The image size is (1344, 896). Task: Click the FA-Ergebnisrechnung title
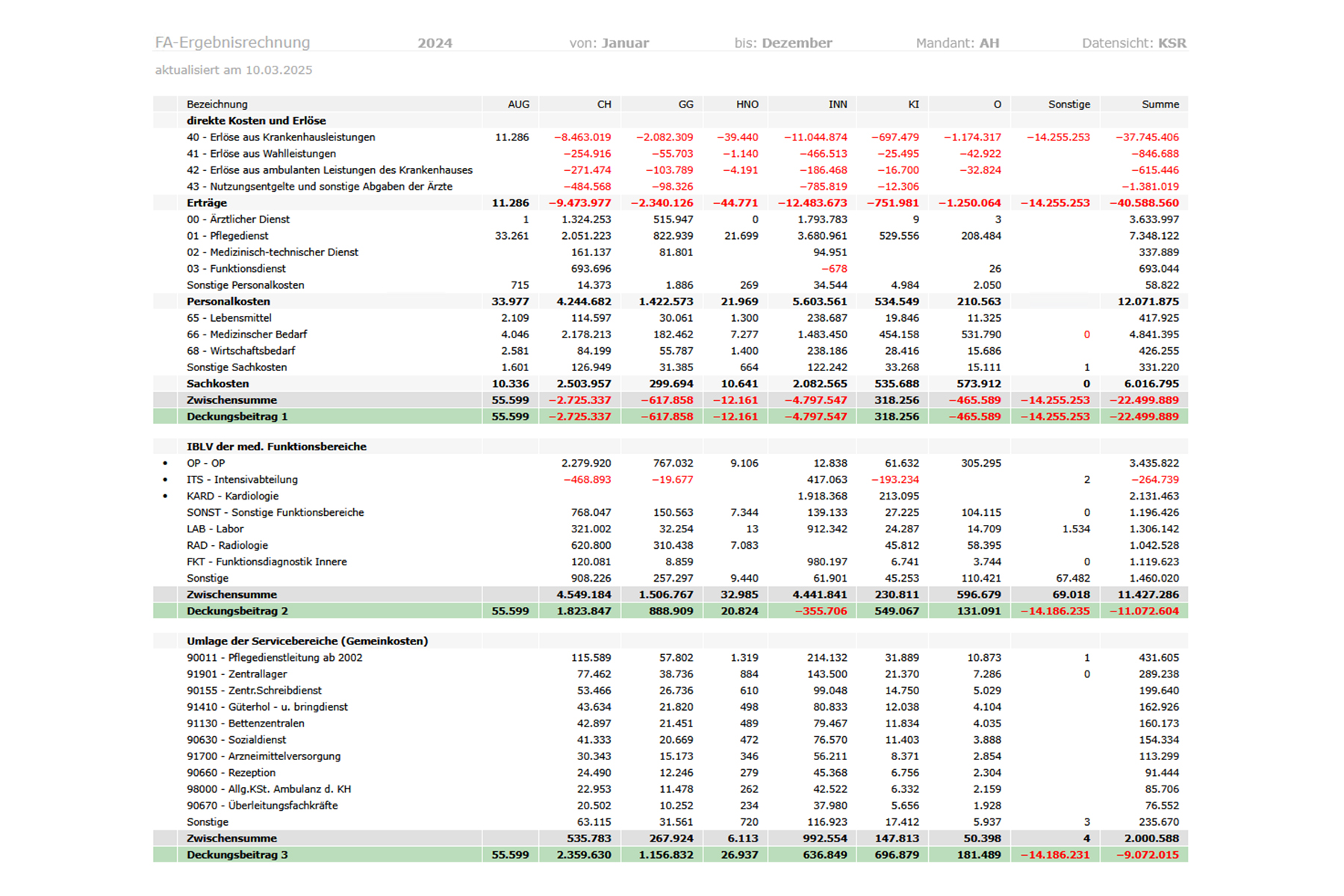[x=232, y=43]
